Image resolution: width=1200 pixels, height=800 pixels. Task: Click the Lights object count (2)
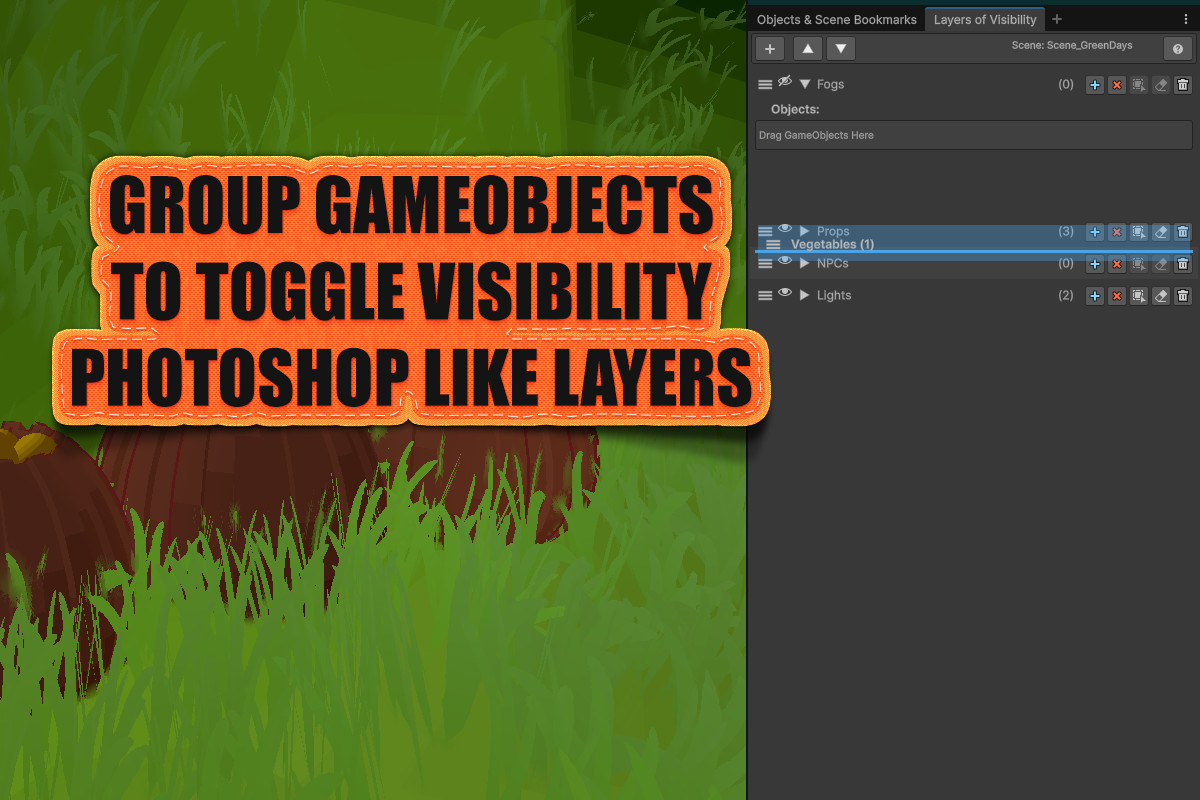point(1066,295)
